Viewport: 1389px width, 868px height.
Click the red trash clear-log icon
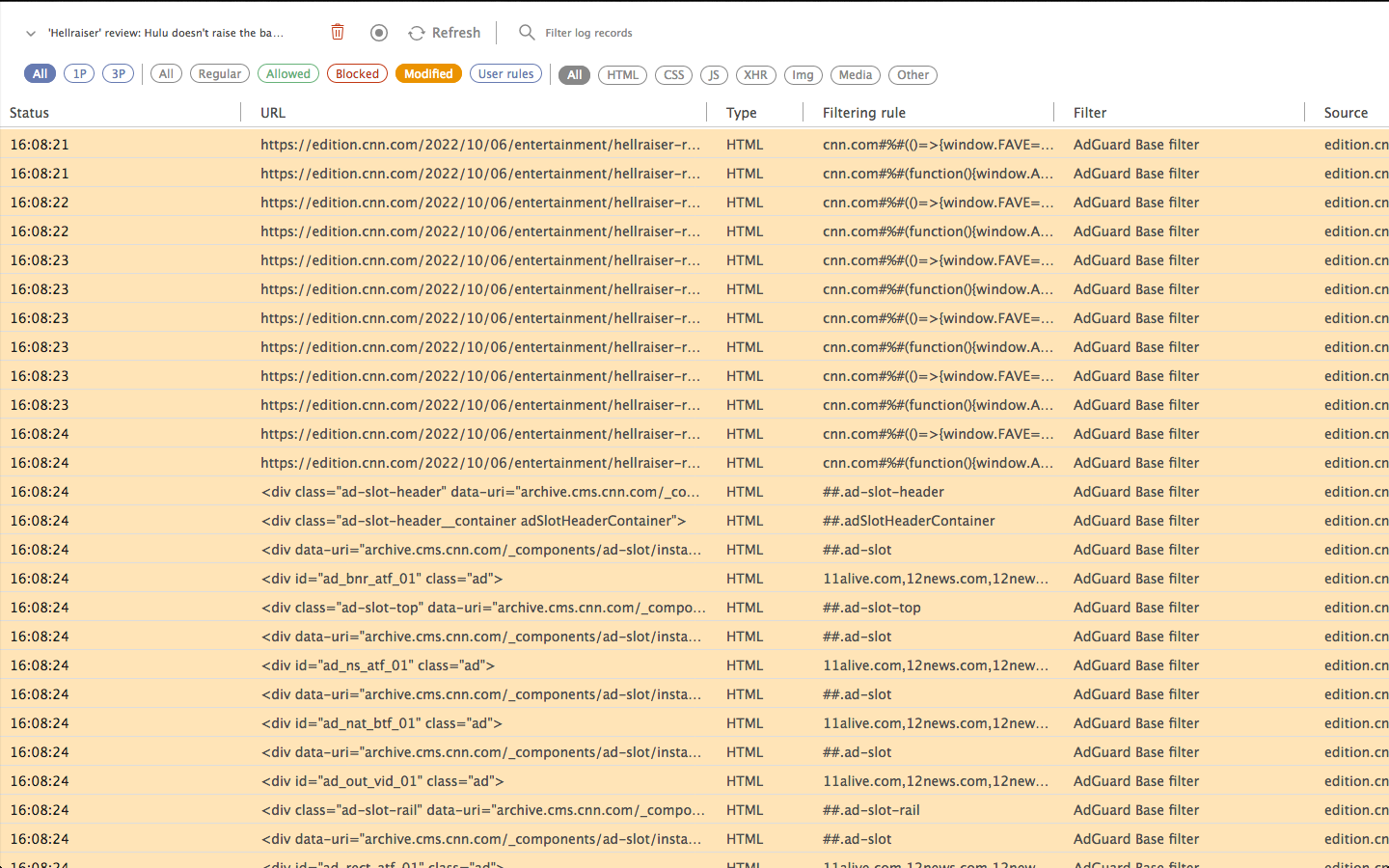point(338,32)
